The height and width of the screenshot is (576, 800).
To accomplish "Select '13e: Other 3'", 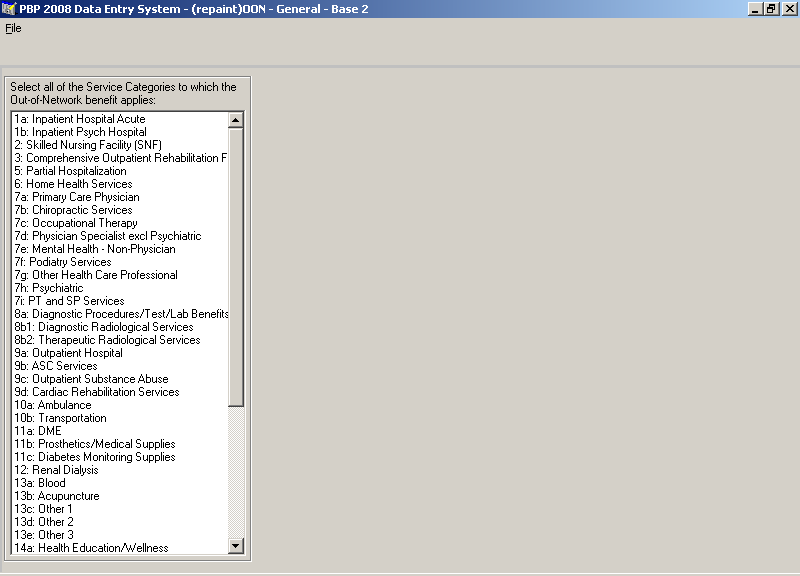I will tap(120, 535).
